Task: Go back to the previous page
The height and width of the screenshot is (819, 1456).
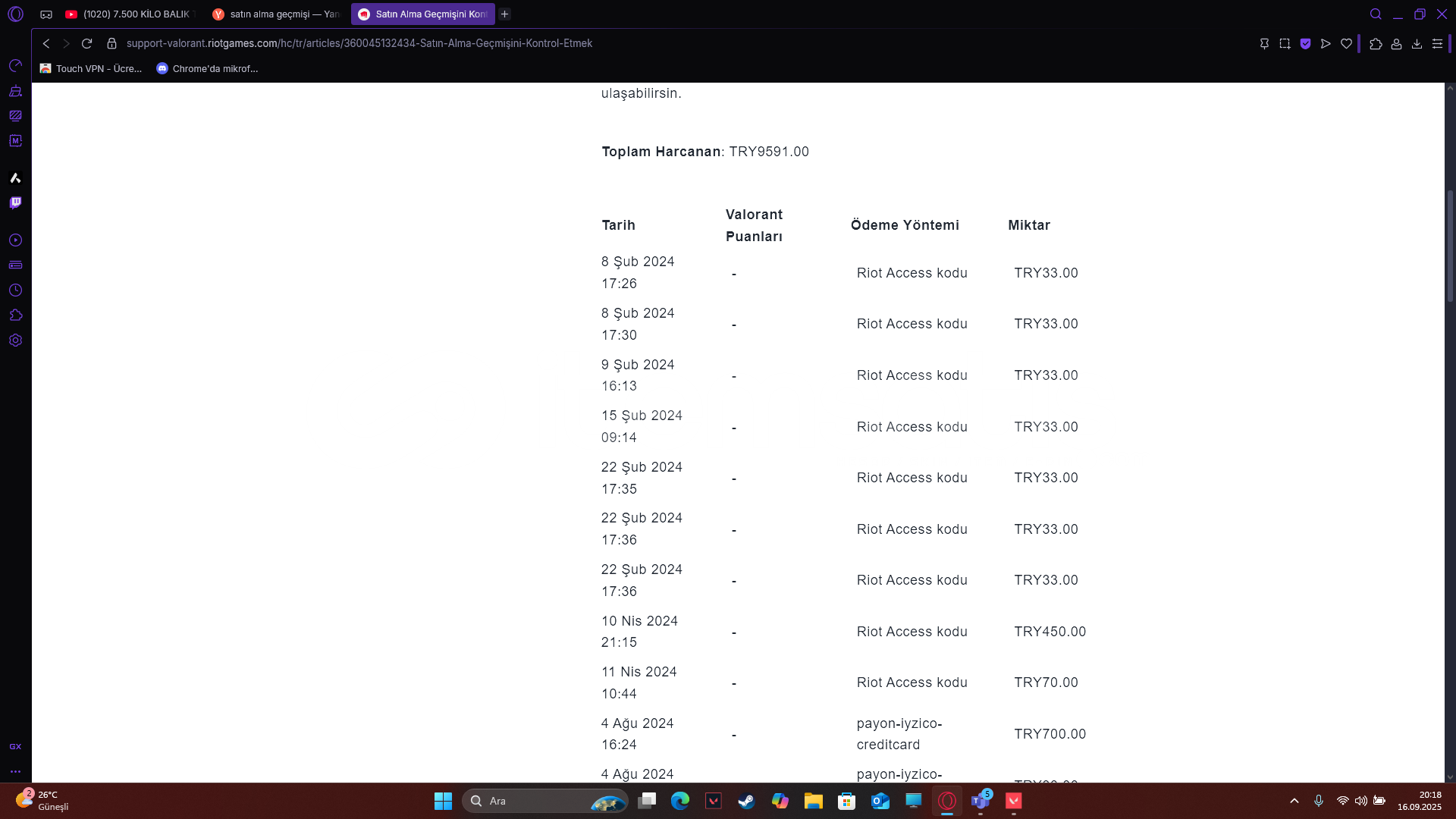Action: tap(46, 44)
